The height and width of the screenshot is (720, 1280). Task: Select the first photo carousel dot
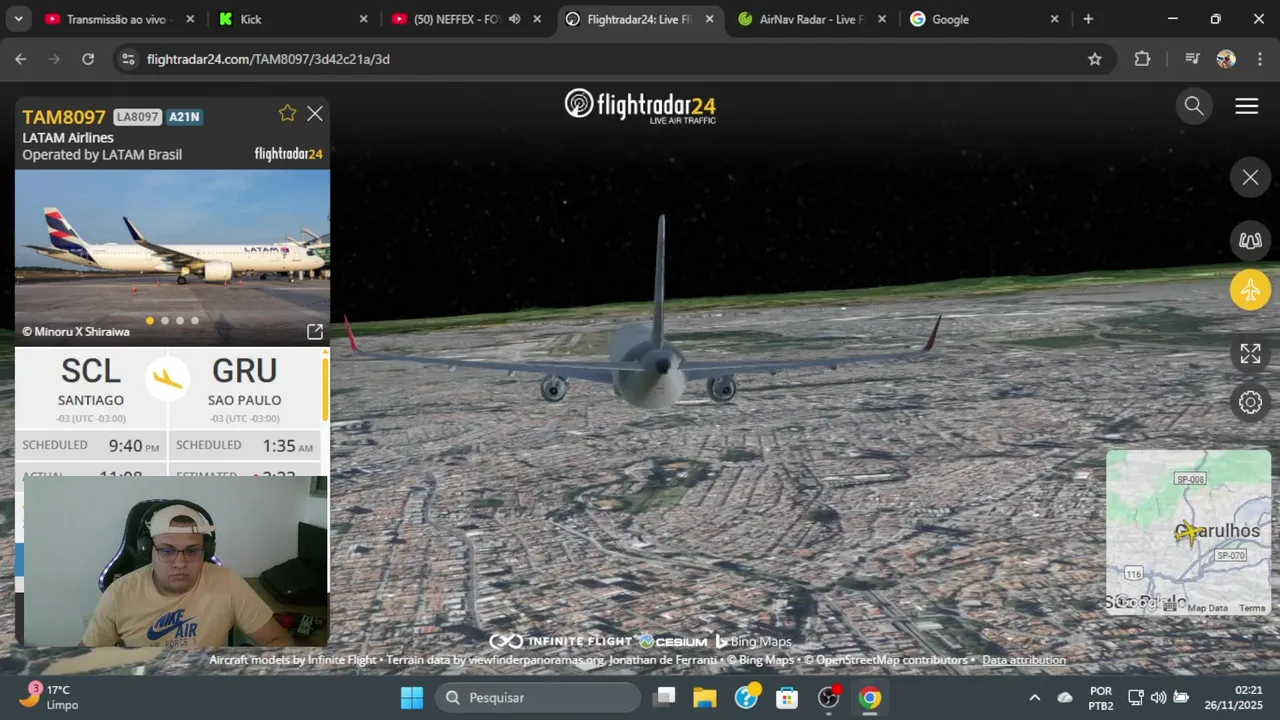click(150, 321)
